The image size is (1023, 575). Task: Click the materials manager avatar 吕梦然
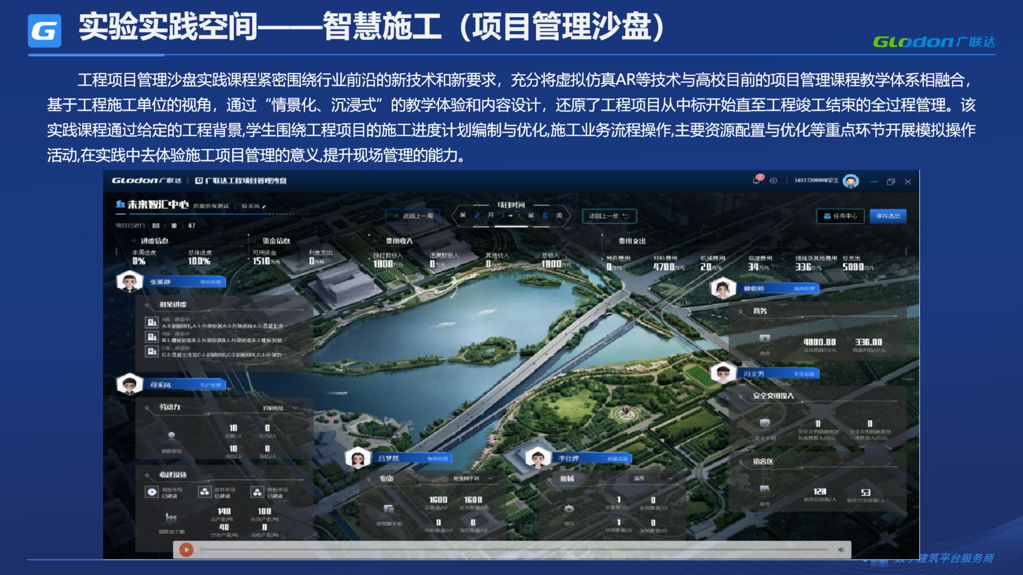click(x=357, y=458)
